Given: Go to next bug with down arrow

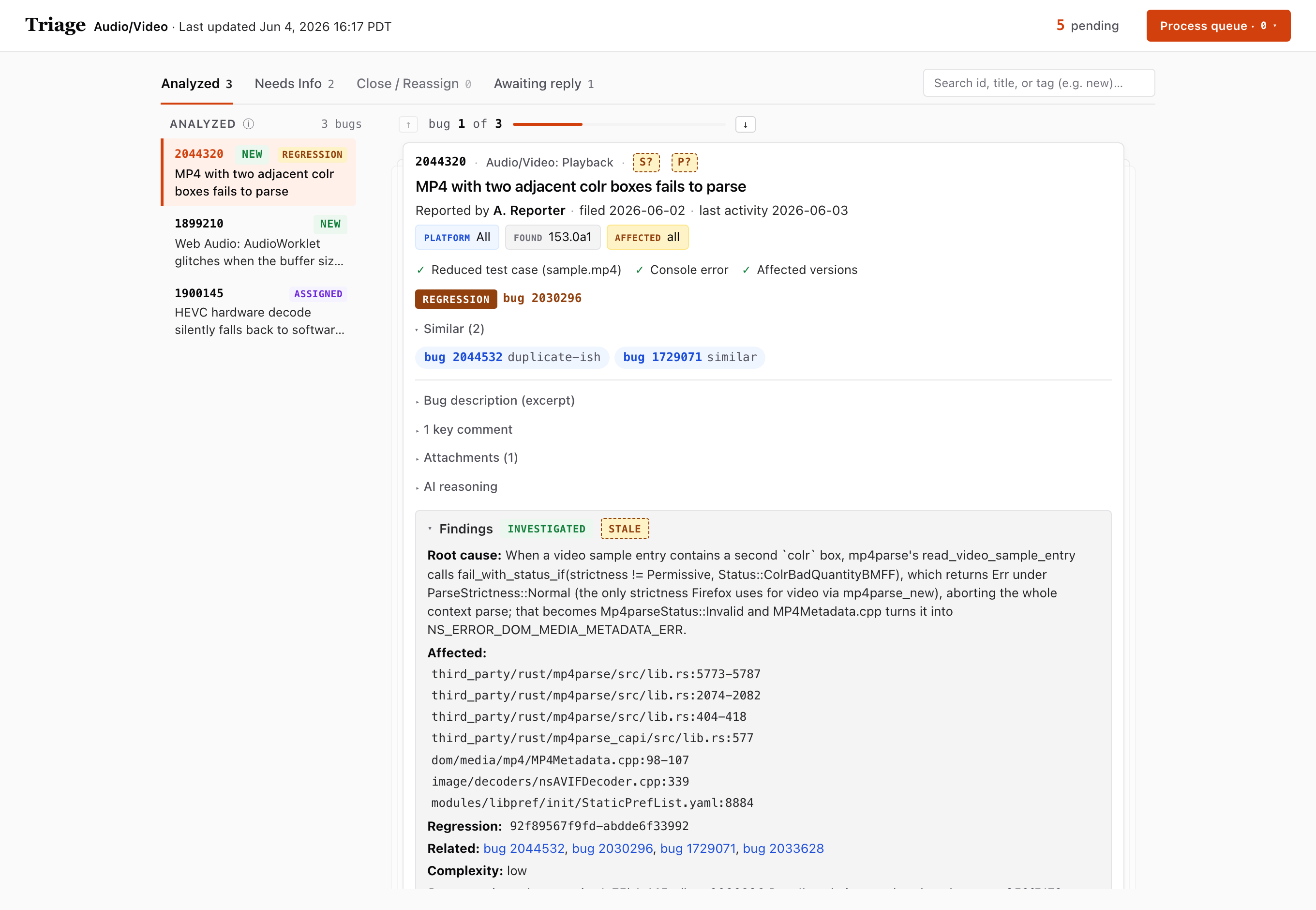Looking at the screenshot, I should pos(745,124).
